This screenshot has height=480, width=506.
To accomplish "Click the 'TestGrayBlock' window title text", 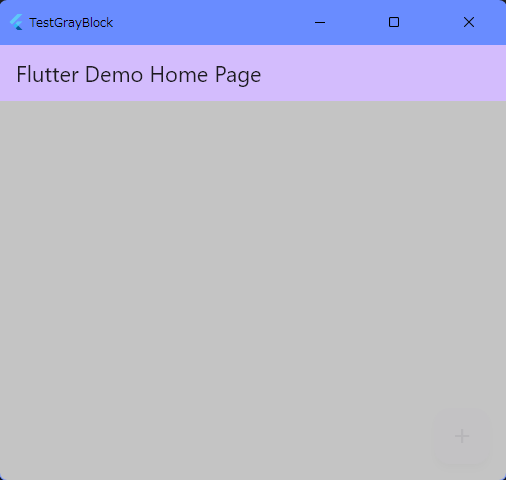I will click(71, 23).
